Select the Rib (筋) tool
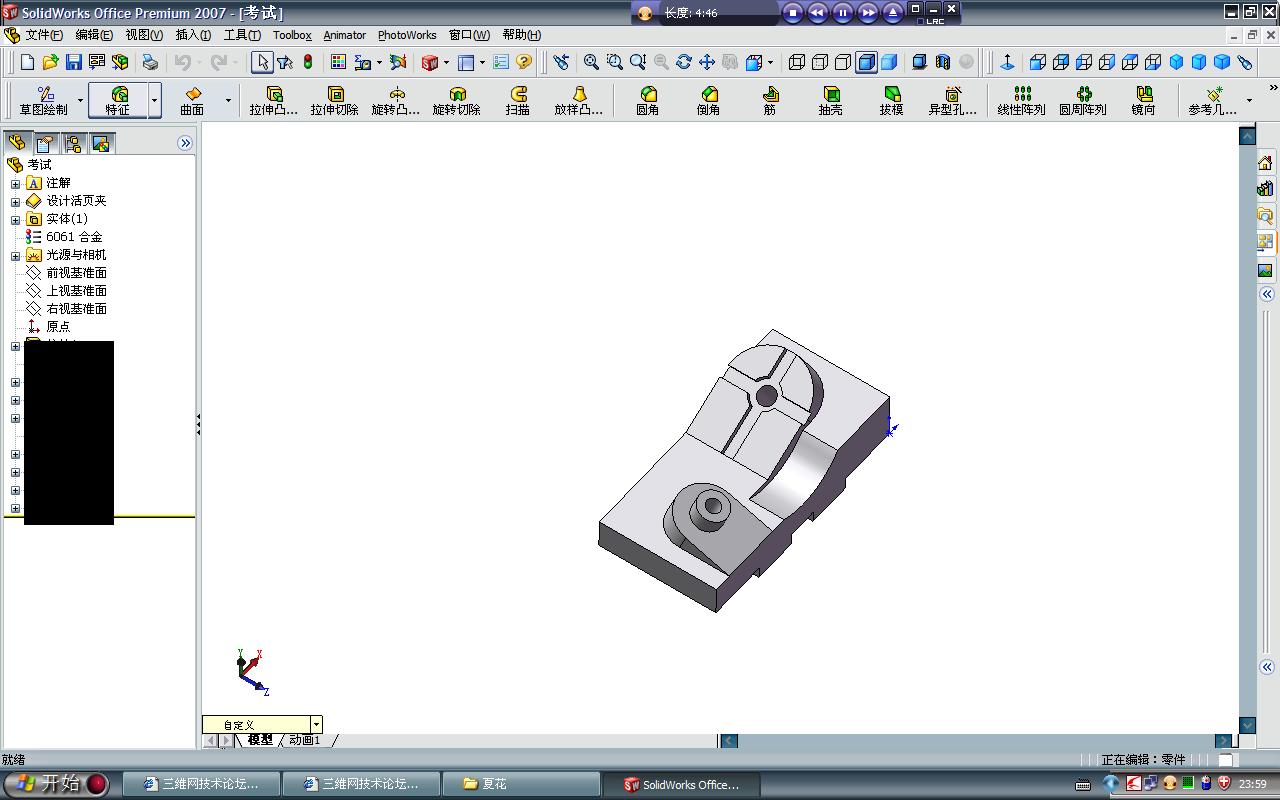This screenshot has width=1280, height=800. [770, 100]
